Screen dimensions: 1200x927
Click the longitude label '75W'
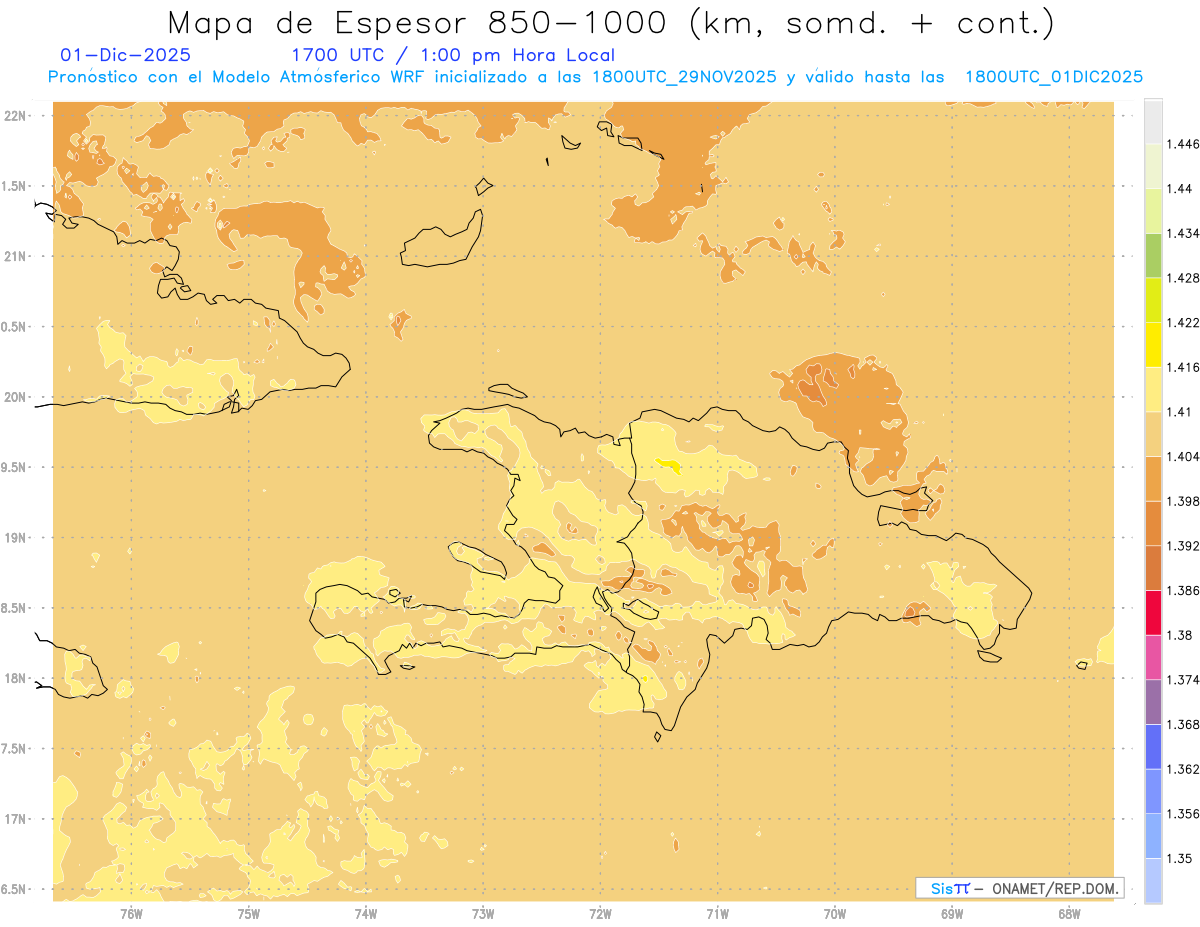[249, 914]
